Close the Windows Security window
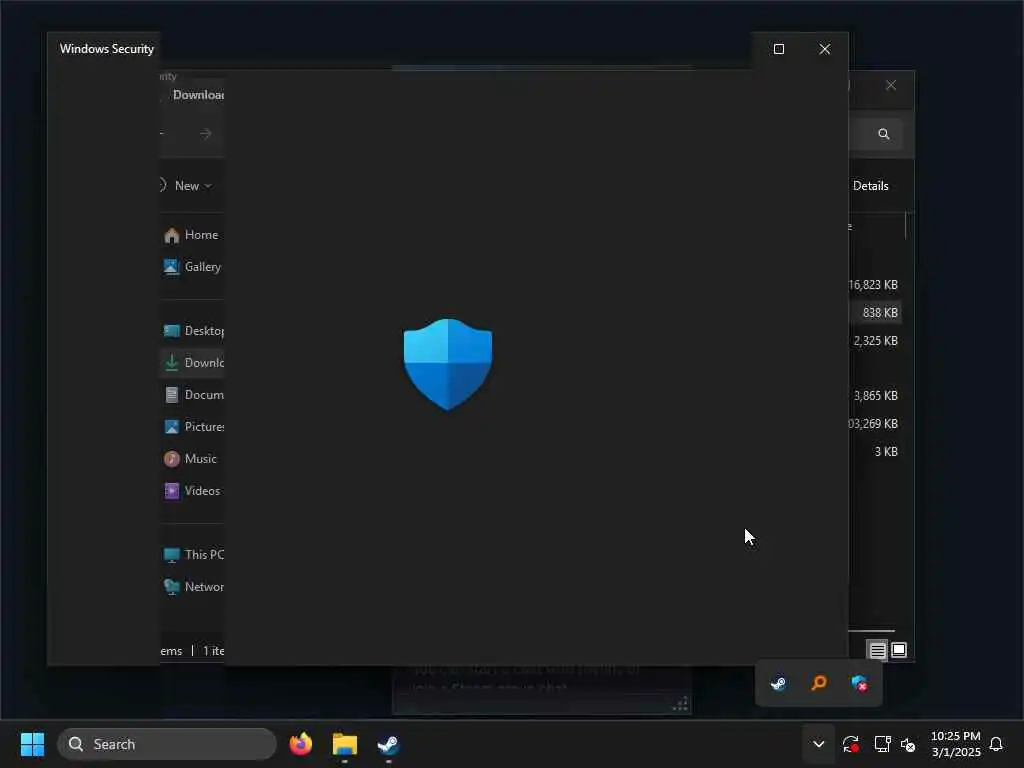The height and width of the screenshot is (768, 1024). [825, 49]
